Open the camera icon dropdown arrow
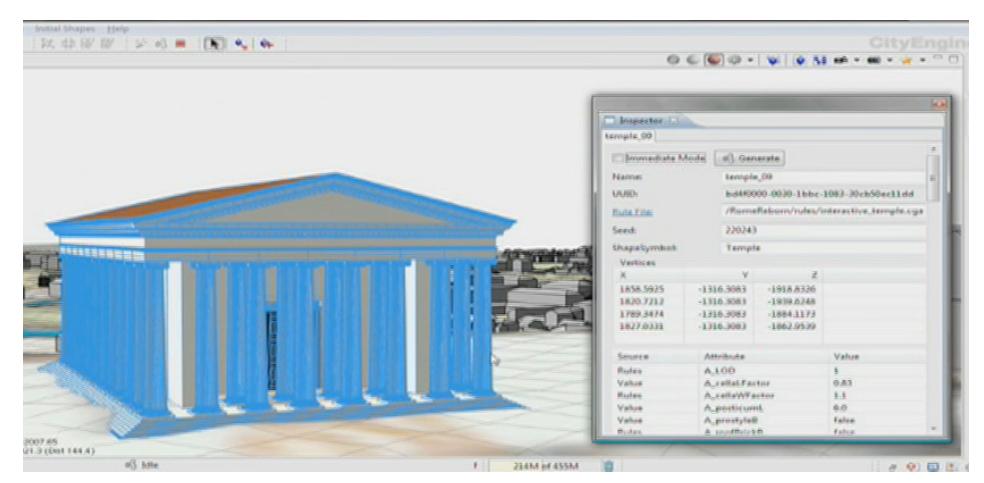 coord(857,60)
